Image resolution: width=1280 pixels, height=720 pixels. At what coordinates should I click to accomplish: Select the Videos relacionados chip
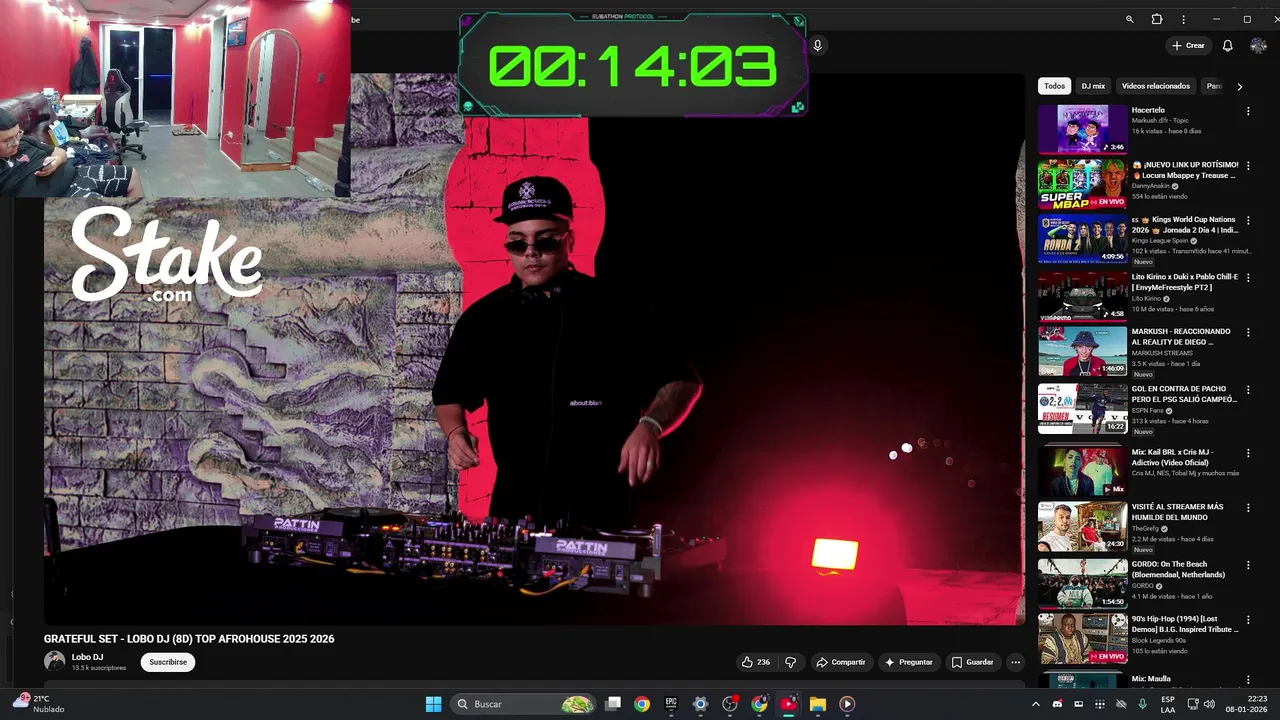[x=1155, y=86]
